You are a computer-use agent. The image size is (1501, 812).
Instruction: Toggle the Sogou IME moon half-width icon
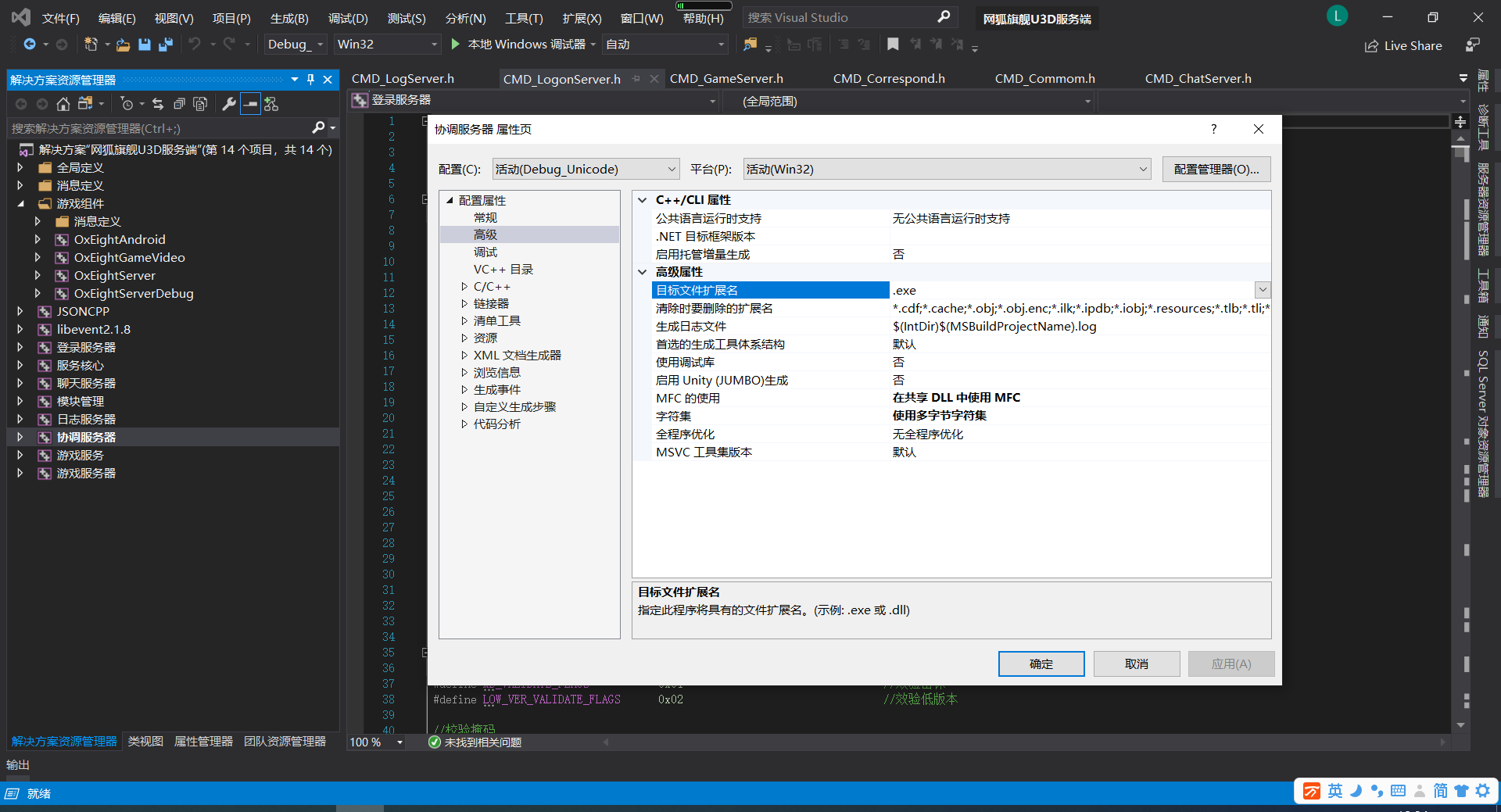click(1356, 791)
